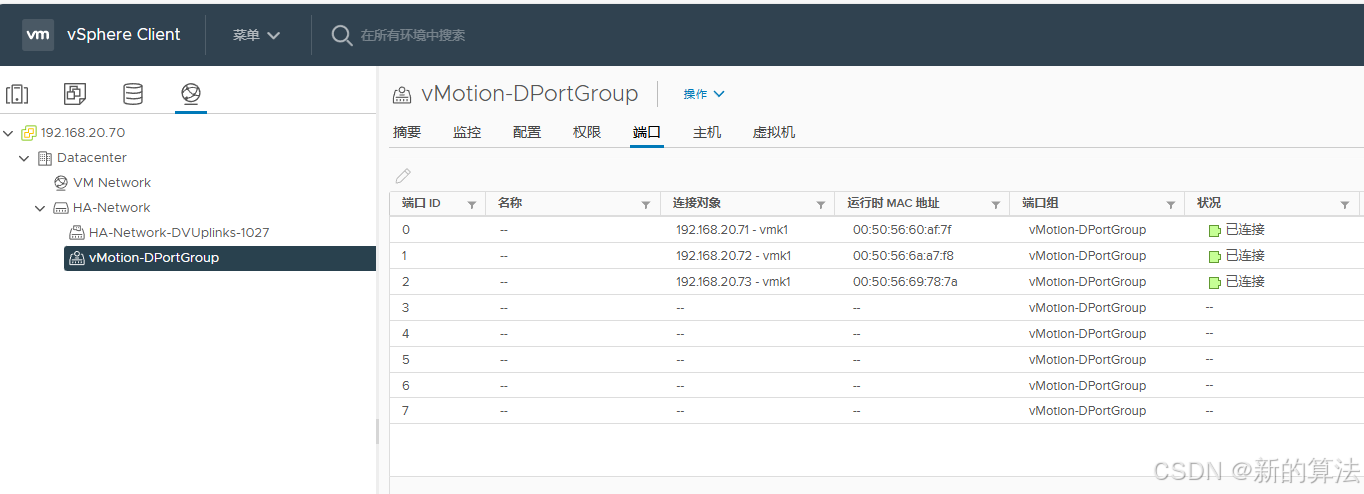
Task: Switch to the 主机 tab
Action: (x=707, y=132)
